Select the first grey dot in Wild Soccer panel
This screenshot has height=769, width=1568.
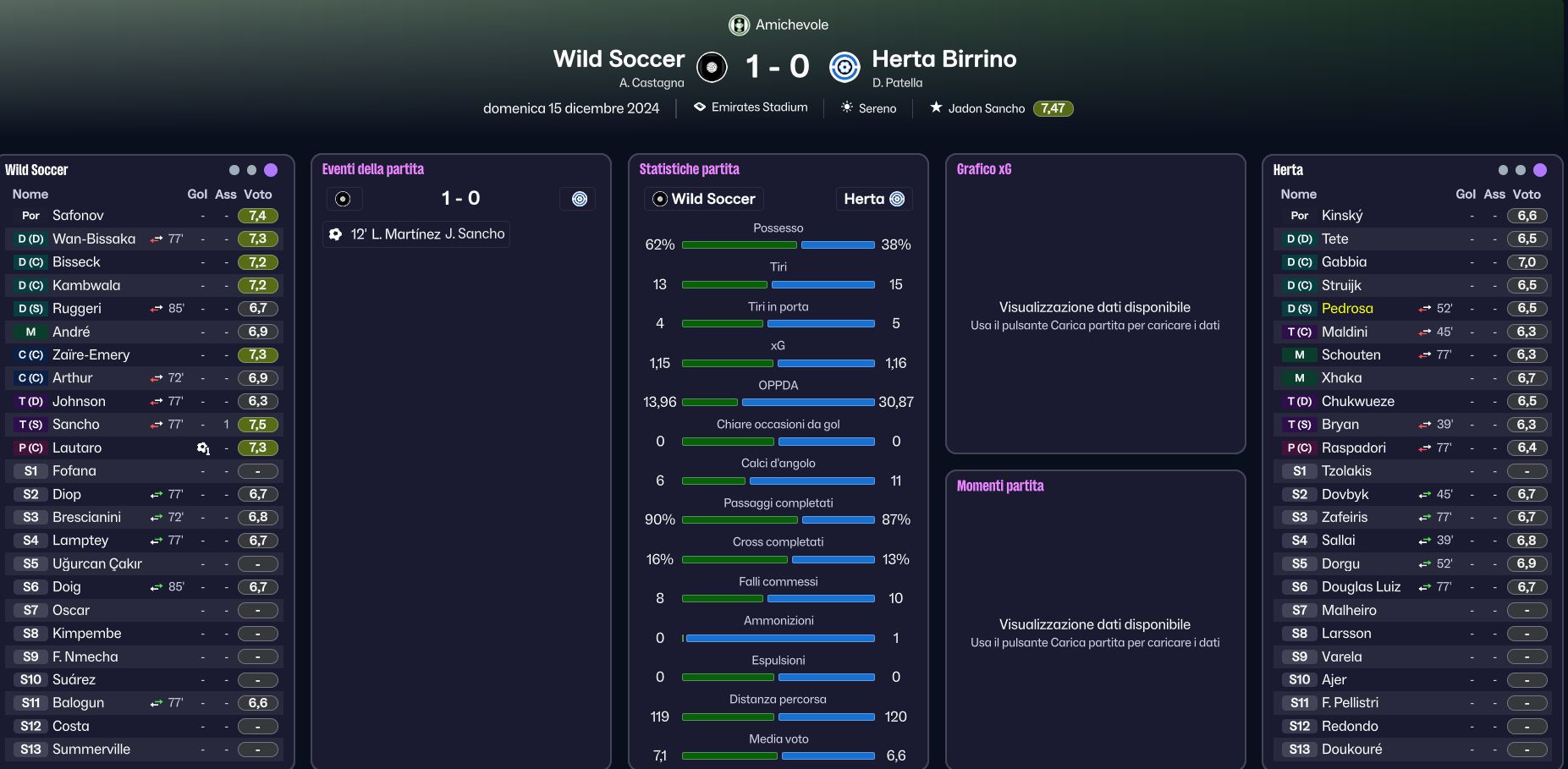pos(234,170)
